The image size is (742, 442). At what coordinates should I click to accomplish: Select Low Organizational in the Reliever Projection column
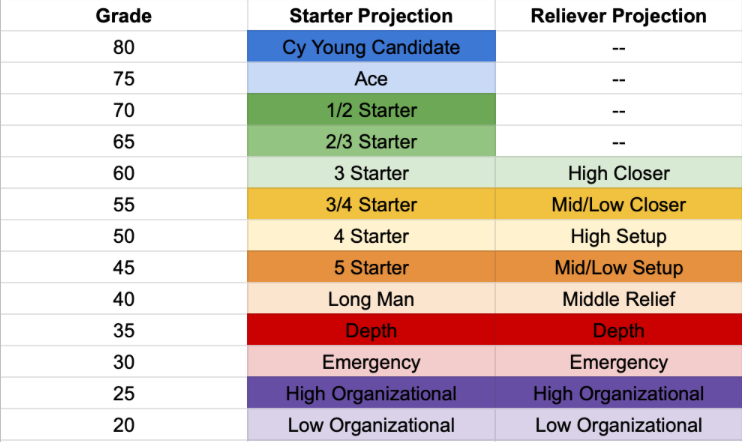pyautogui.click(x=618, y=425)
